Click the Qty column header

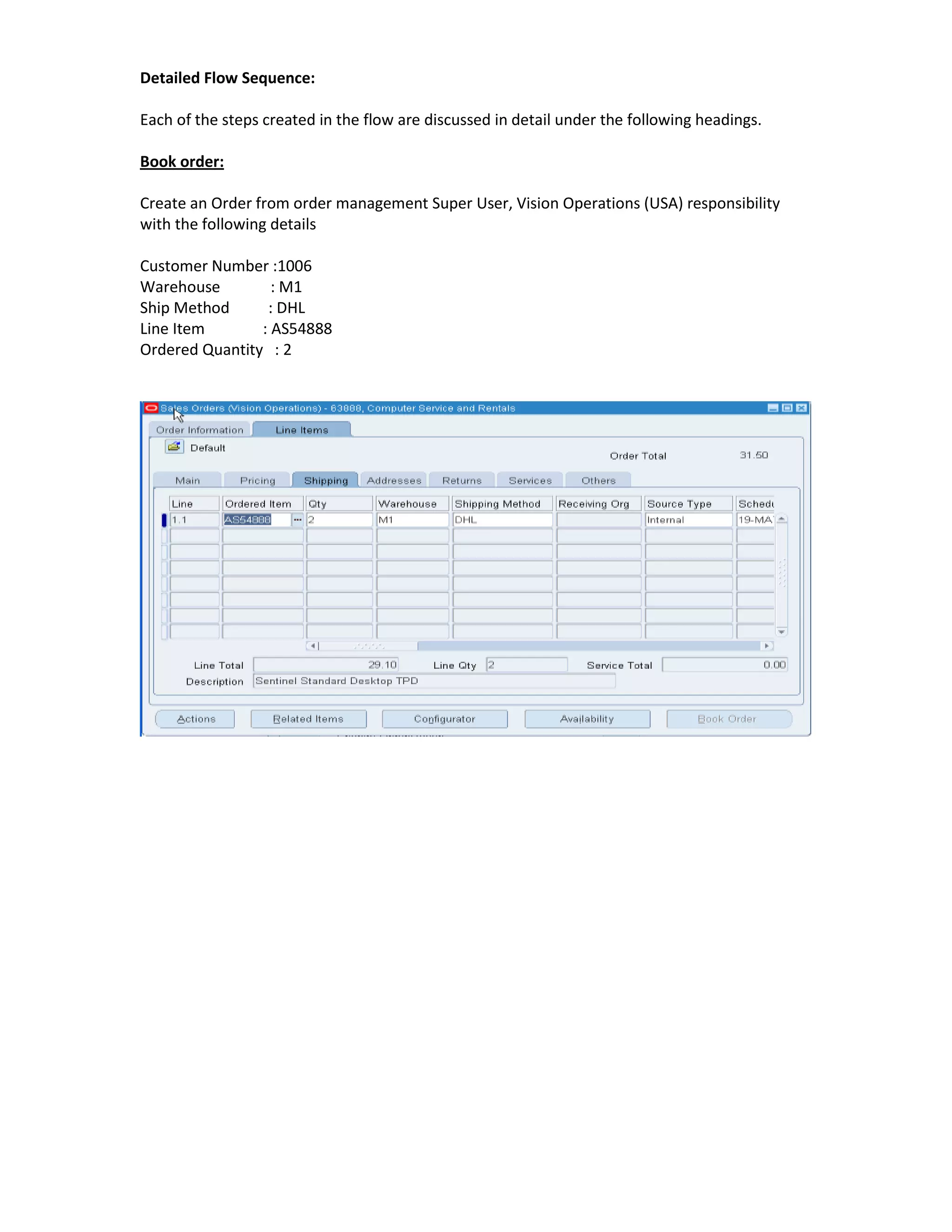(339, 504)
